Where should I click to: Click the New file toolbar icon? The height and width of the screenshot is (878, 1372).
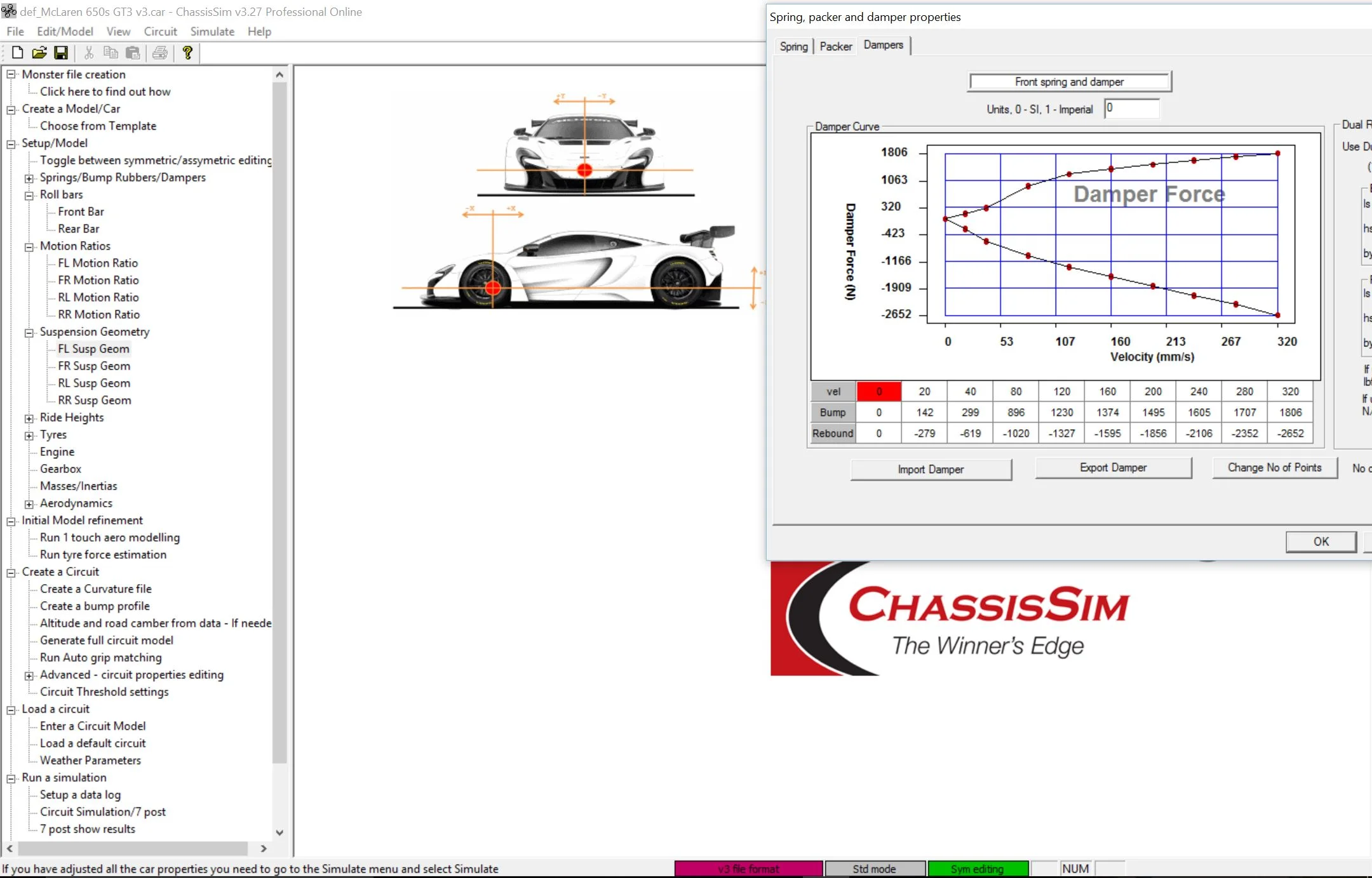click(x=17, y=53)
